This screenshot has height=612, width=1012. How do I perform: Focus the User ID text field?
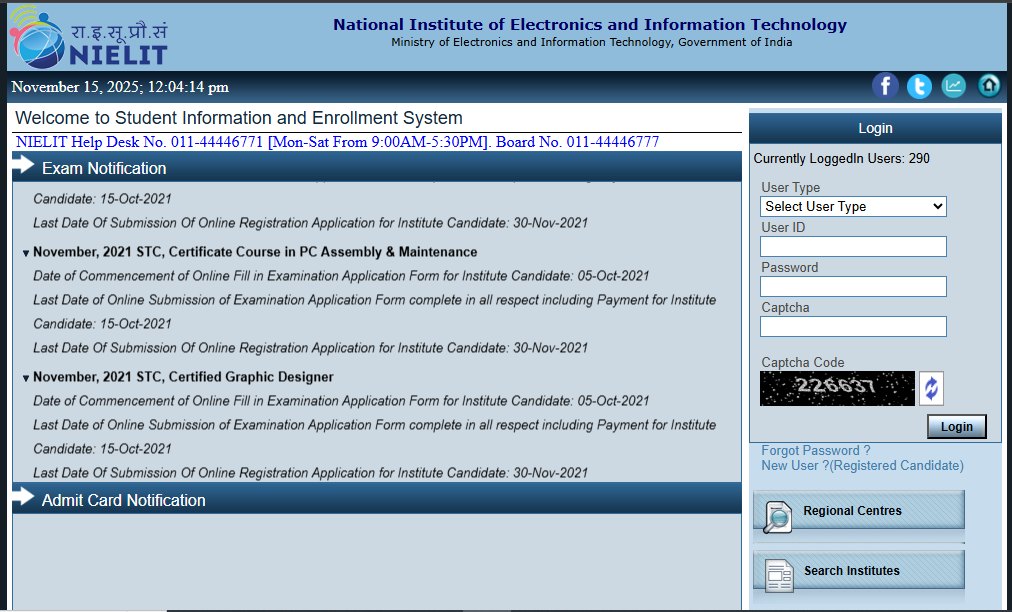853,246
